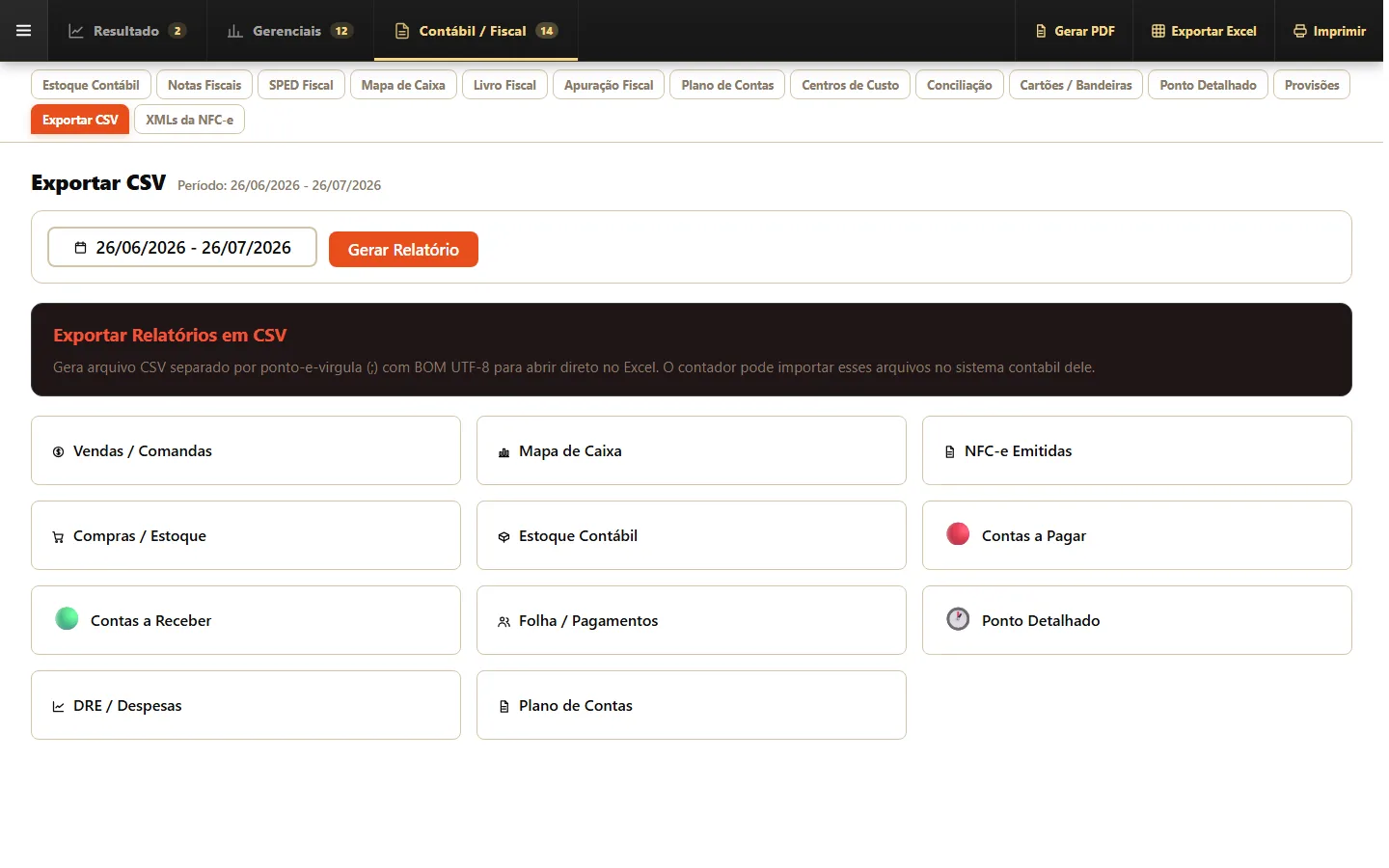Click the file icon on Plano de Contas card
This screenshot has width=1389, height=868.
click(504, 707)
